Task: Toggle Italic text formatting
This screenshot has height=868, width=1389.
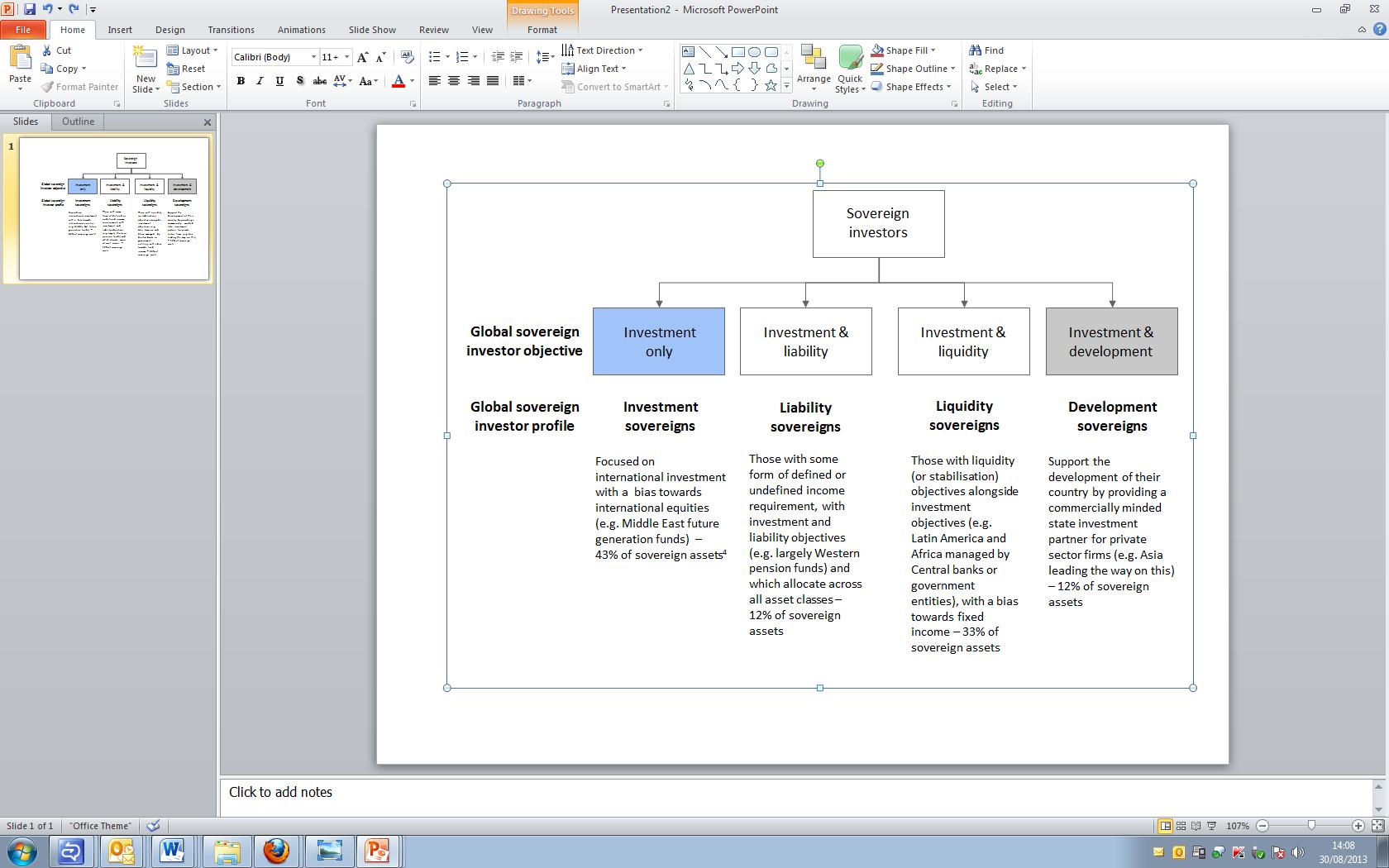Action: 260,81
